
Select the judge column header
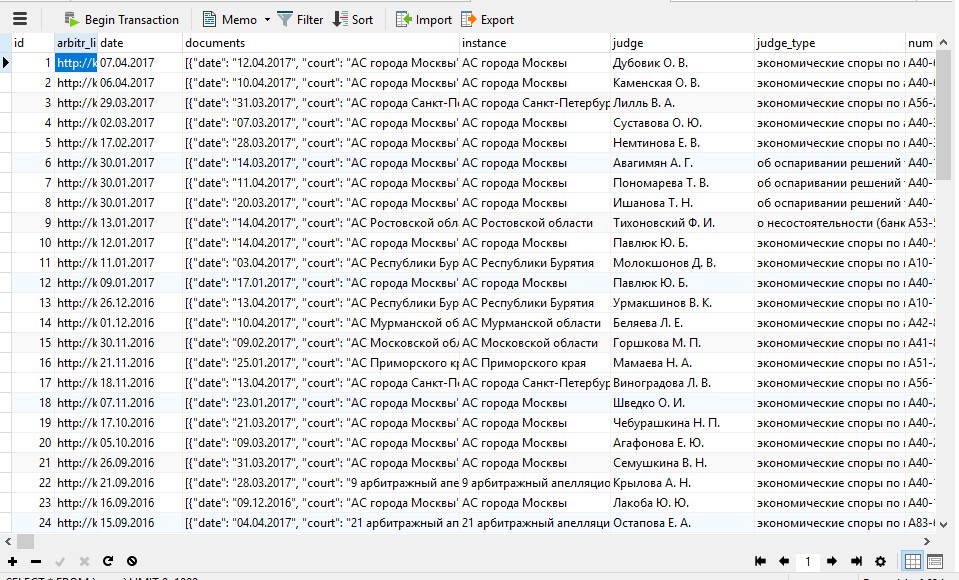coord(682,43)
